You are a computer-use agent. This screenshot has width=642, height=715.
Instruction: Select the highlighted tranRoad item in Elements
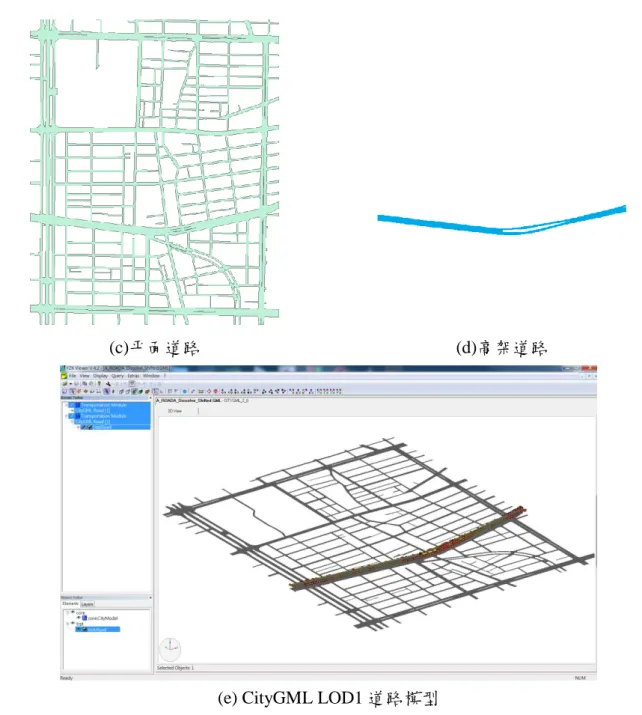98,629
